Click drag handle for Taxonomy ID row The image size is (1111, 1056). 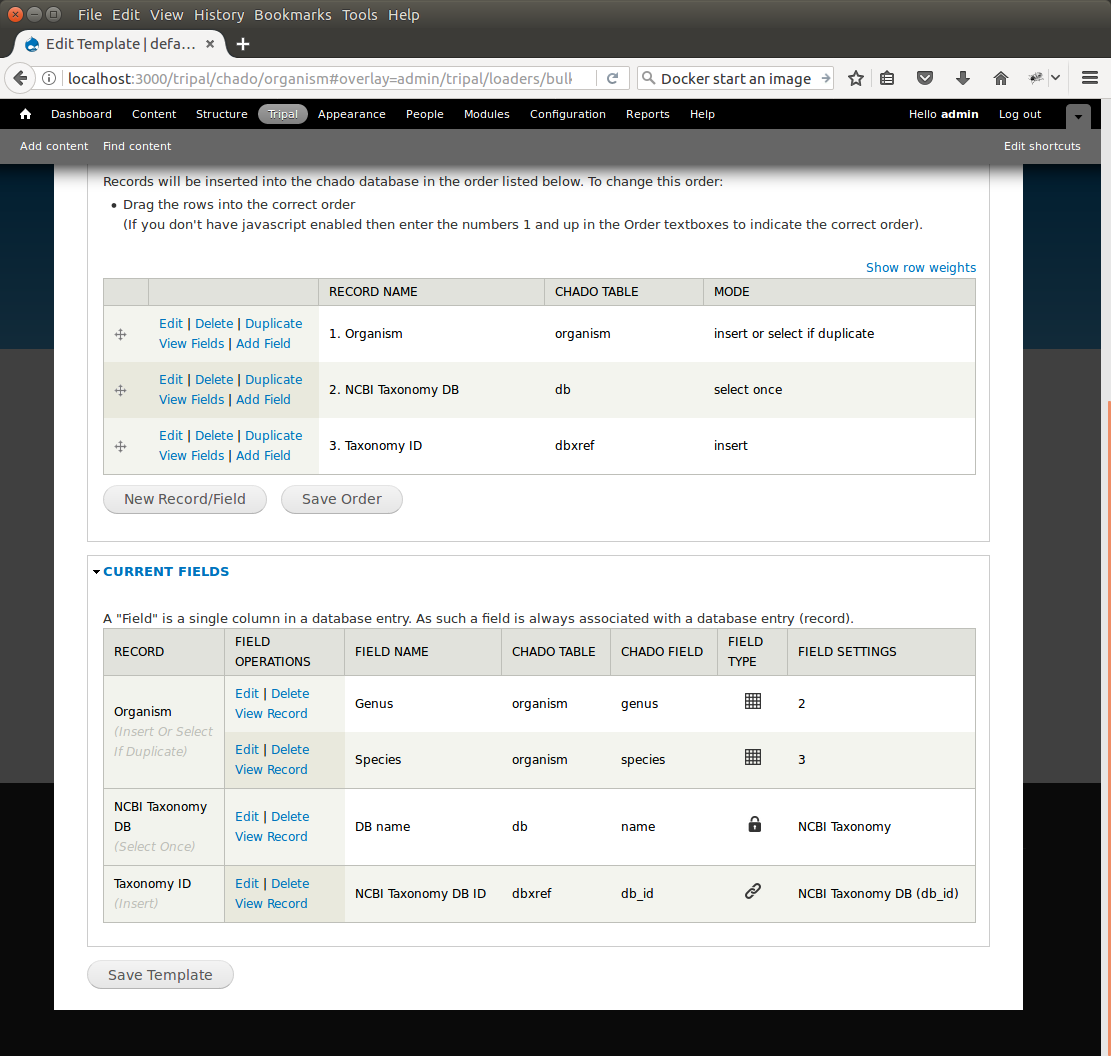121,446
